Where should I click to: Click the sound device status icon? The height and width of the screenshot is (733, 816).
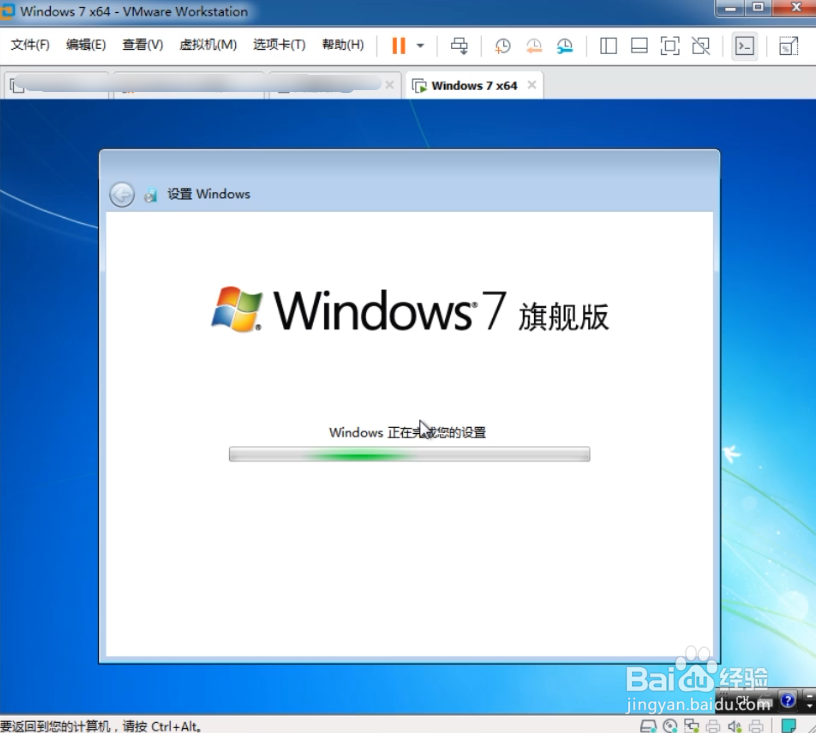(733, 726)
